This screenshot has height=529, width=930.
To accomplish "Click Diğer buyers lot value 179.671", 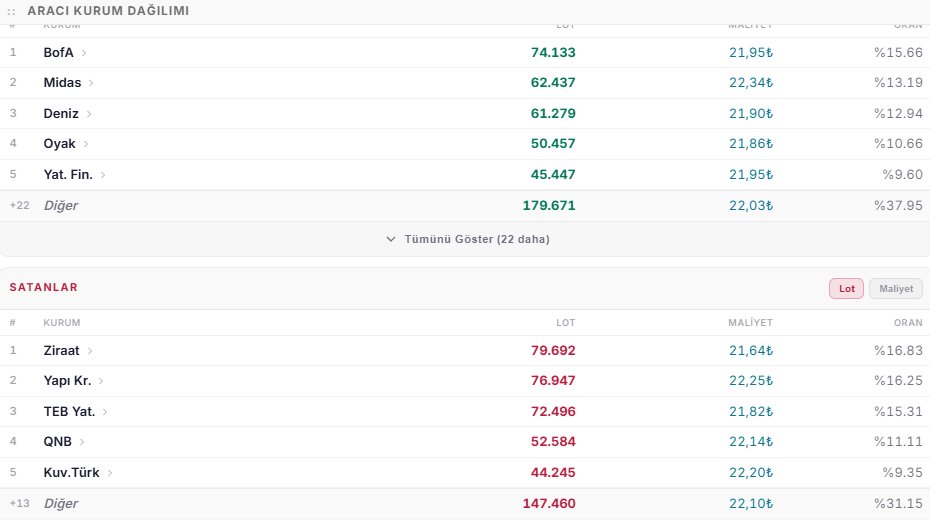I will coord(549,206).
